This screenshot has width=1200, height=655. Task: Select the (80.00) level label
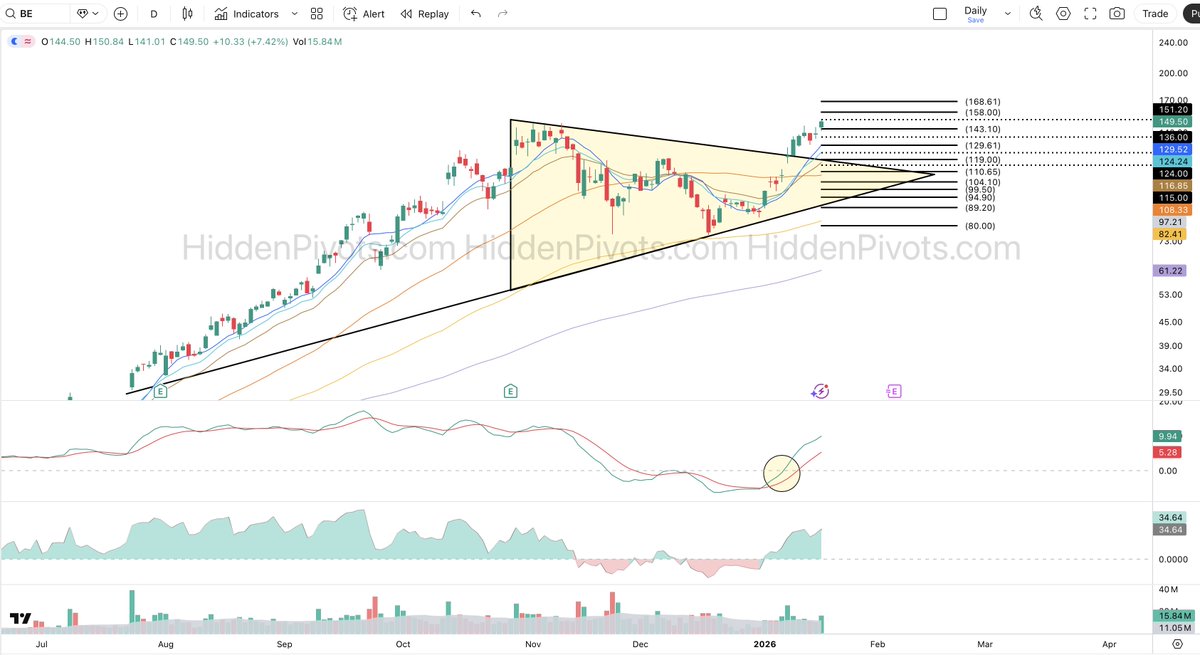tap(980, 226)
